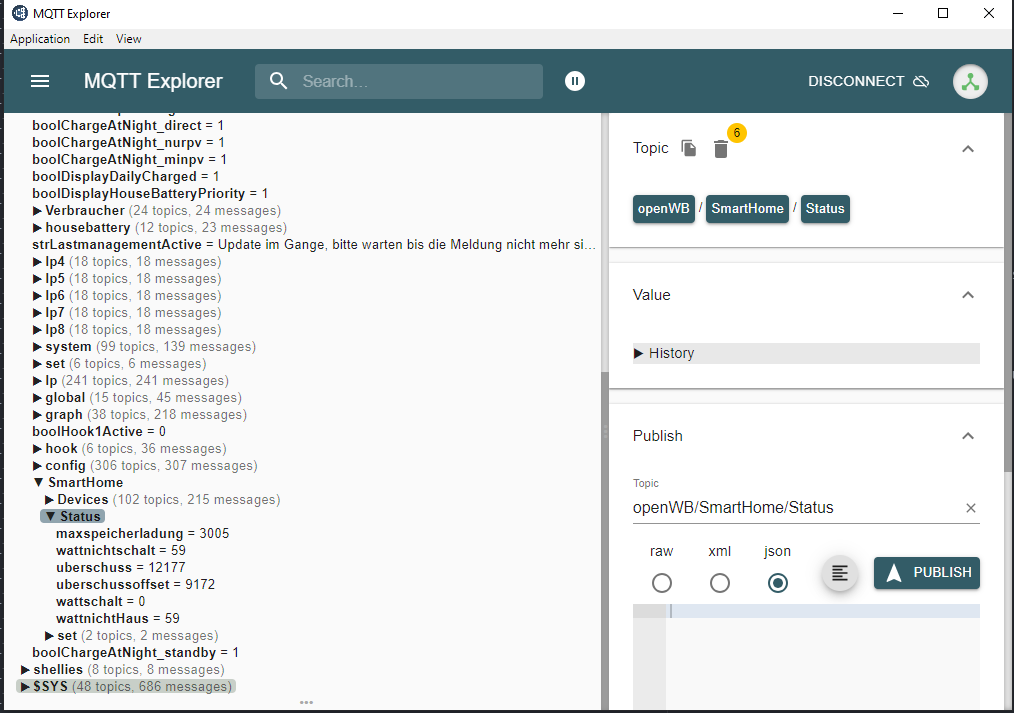This screenshot has height=713, width=1014.
Task: Collapse the Publish panel section
Action: coord(967,436)
